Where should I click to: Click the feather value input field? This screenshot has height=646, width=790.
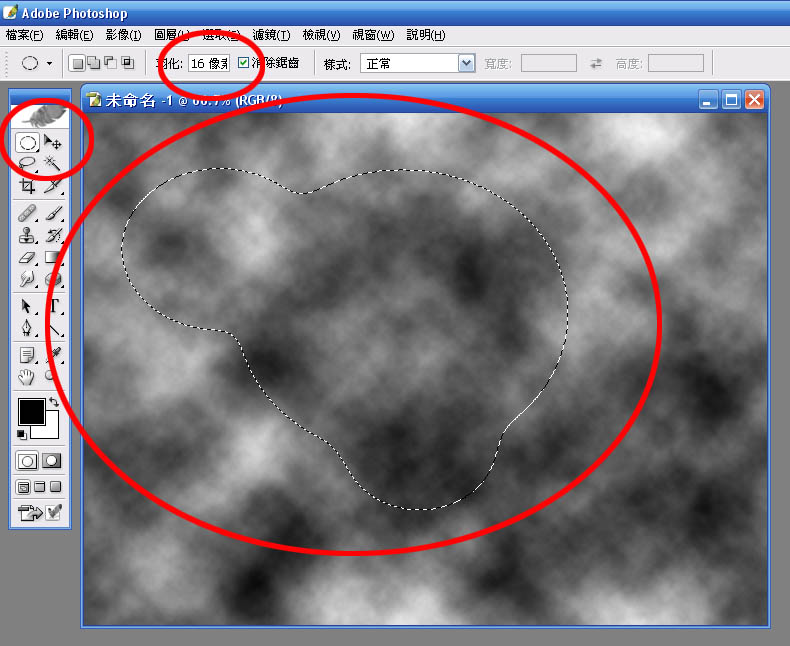209,63
